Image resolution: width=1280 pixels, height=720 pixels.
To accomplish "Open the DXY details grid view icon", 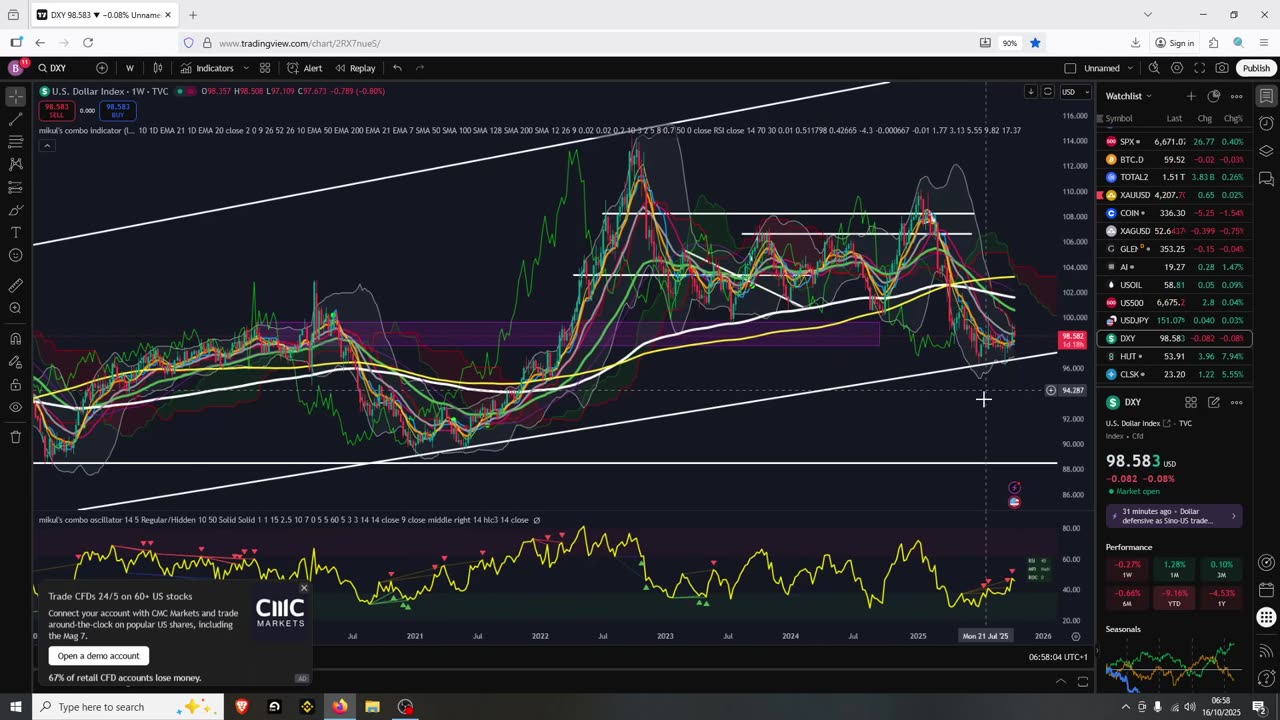I will tap(1191, 402).
